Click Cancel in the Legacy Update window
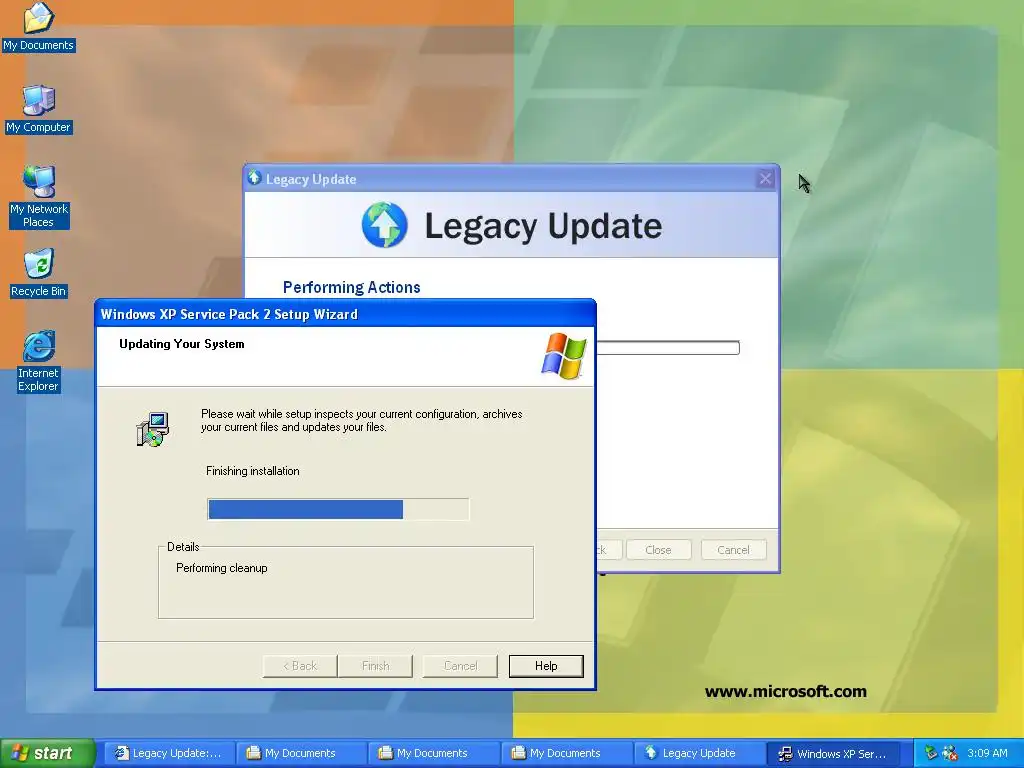Image resolution: width=1024 pixels, height=768 pixels. tap(733, 550)
